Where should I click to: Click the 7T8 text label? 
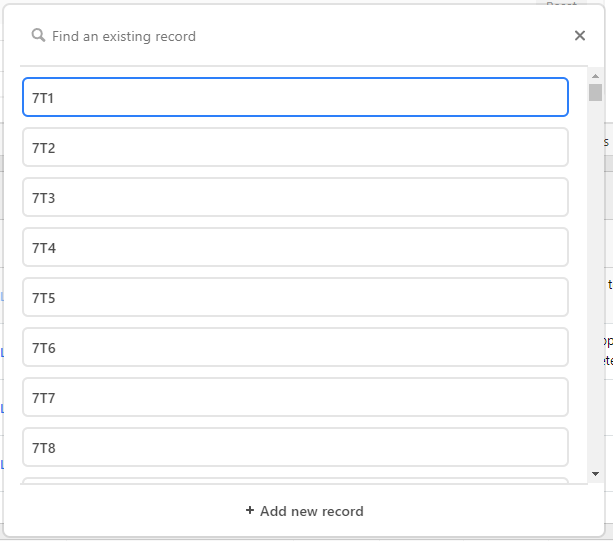(44, 448)
